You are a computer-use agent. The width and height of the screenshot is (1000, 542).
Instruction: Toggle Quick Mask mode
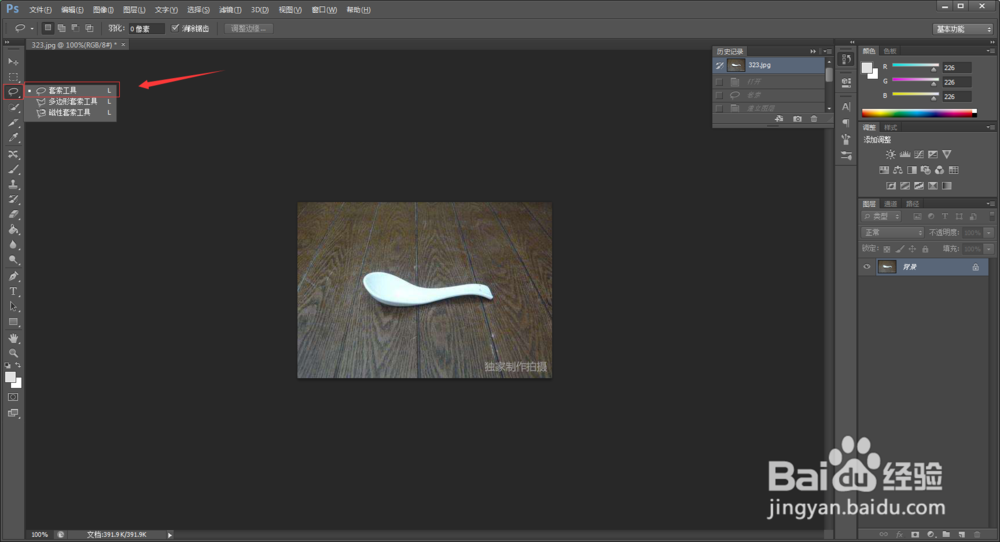click(x=13, y=397)
